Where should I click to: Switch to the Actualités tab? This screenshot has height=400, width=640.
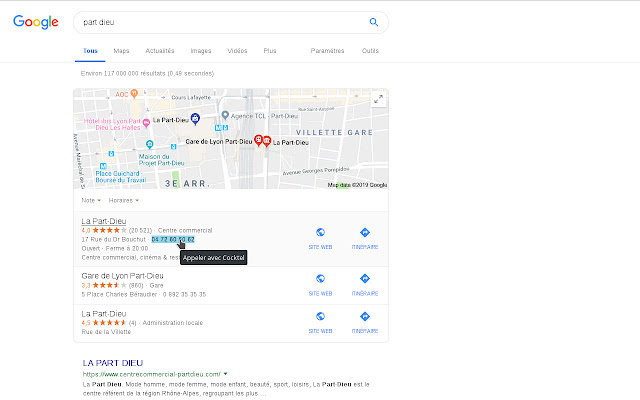pyautogui.click(x=160, y=51)
